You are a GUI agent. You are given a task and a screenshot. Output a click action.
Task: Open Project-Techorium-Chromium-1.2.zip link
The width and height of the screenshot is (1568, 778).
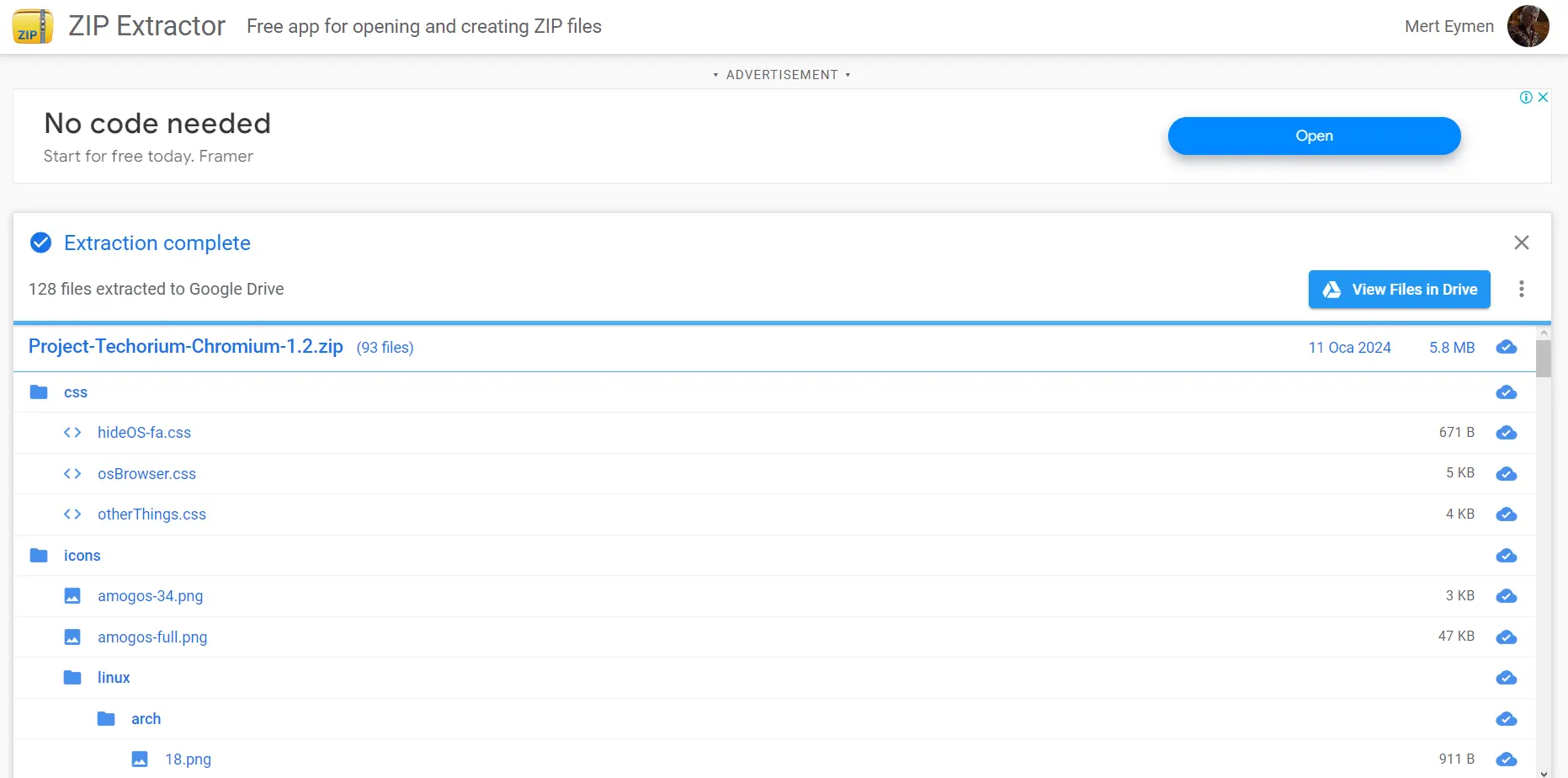[x=186, y=347]
